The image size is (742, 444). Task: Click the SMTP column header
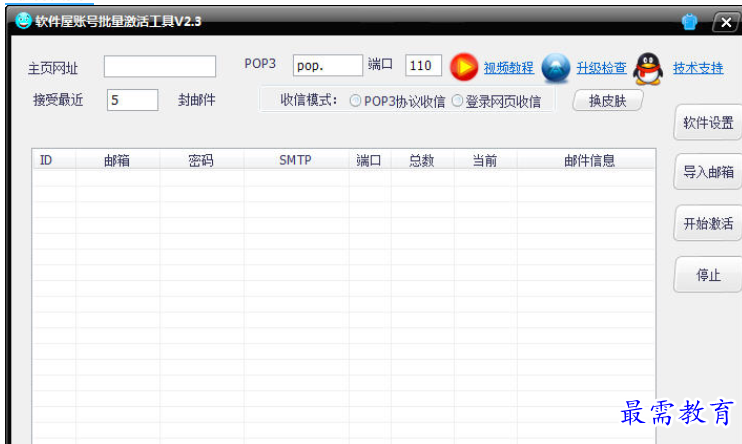point(296,160)
